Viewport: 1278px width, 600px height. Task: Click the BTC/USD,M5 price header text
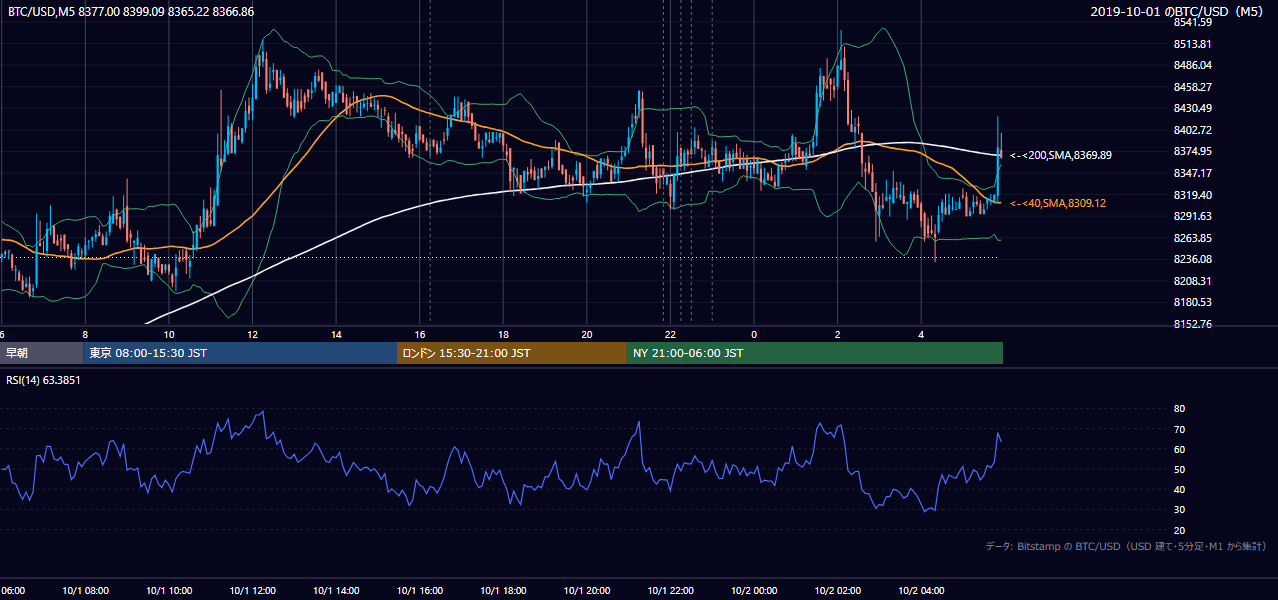131,11
